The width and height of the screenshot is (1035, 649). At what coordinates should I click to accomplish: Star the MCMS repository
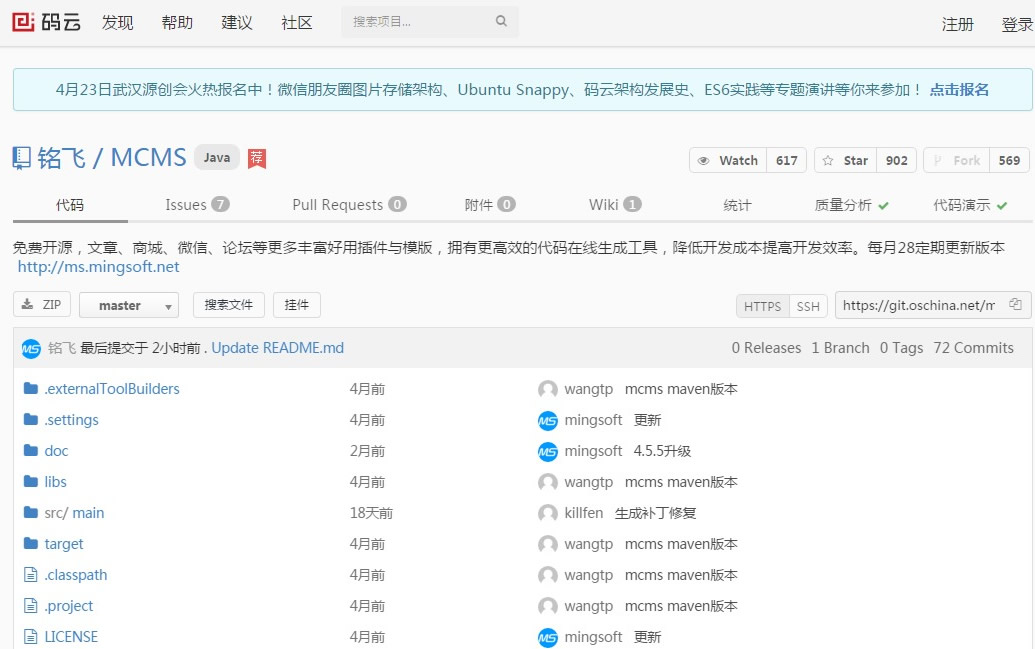(845, 160)
